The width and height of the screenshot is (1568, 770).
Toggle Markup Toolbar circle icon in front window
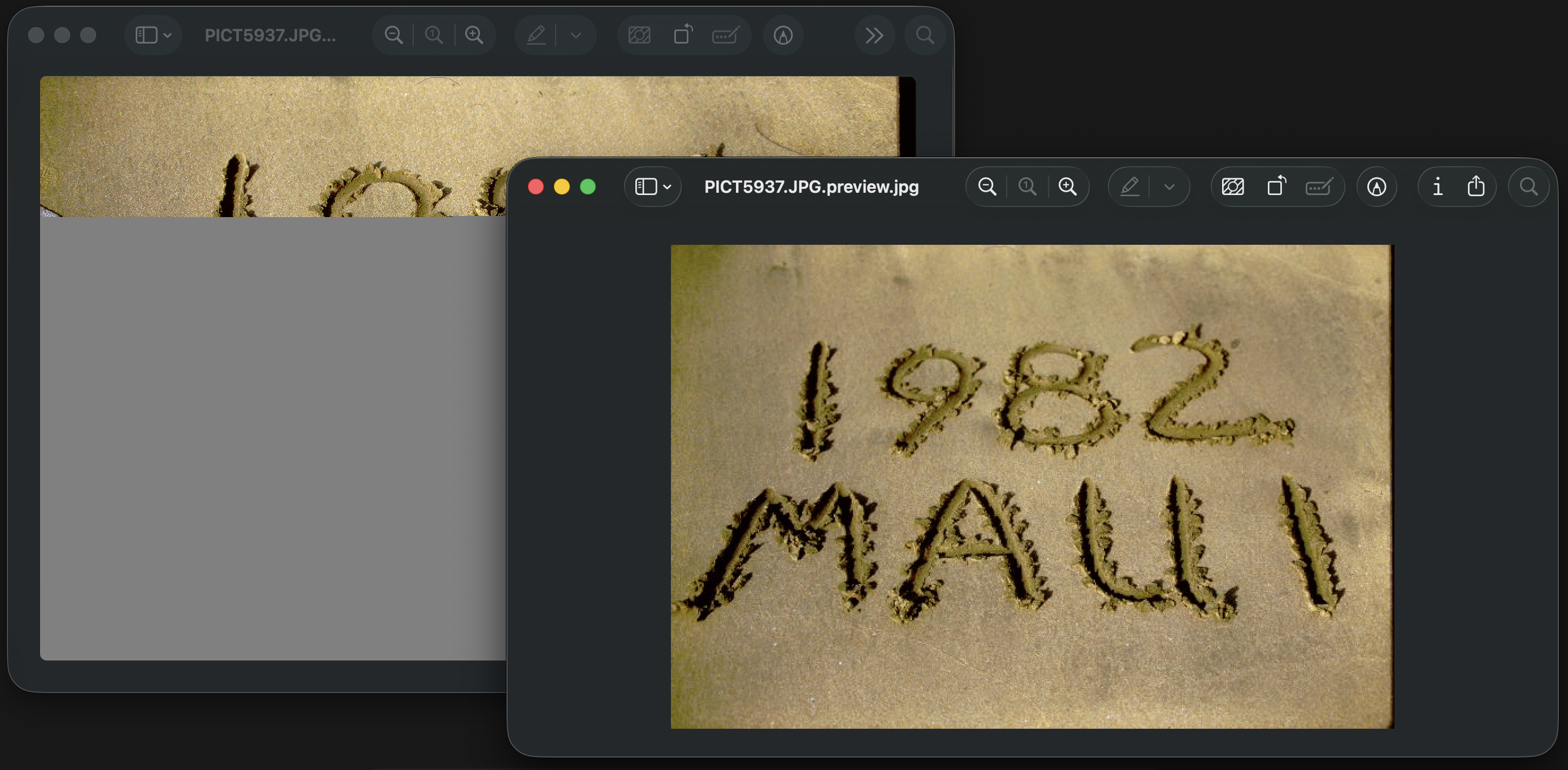click(x=1376, y=186)
